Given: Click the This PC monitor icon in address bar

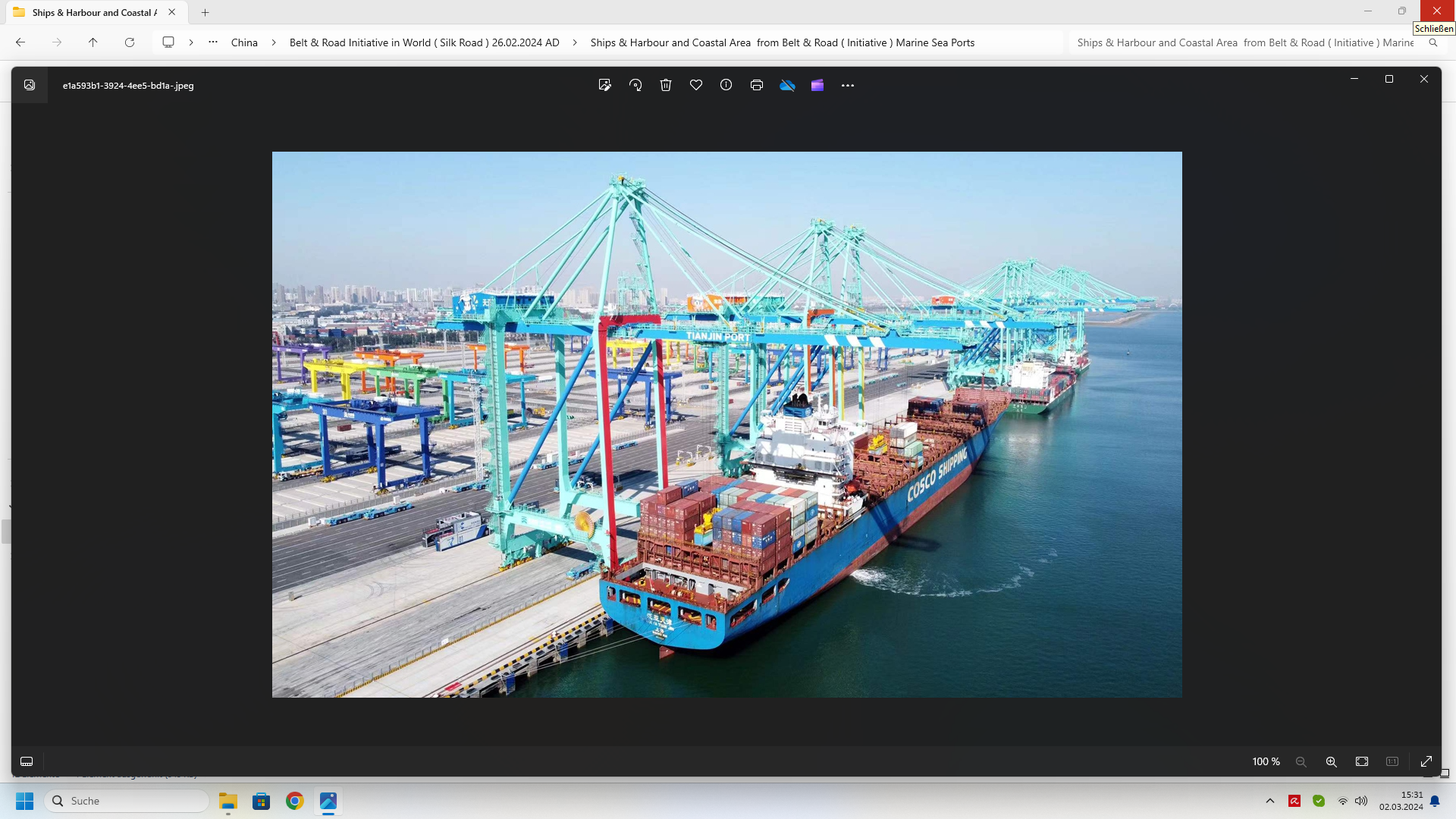Looking at the screenshot, I should 168,42.
